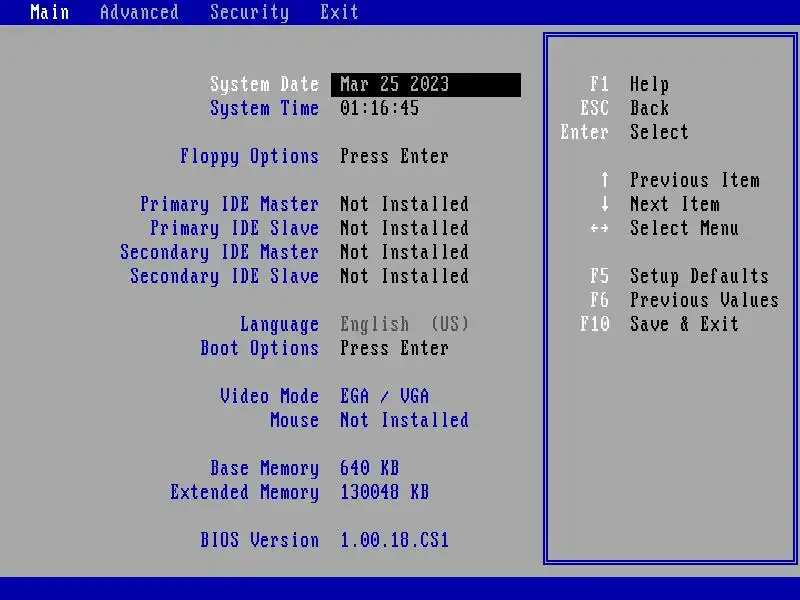Click the up arrow key icon
The height and width of the screenshot is (600, 800).
pyautogui.click(x=605, y=180)
